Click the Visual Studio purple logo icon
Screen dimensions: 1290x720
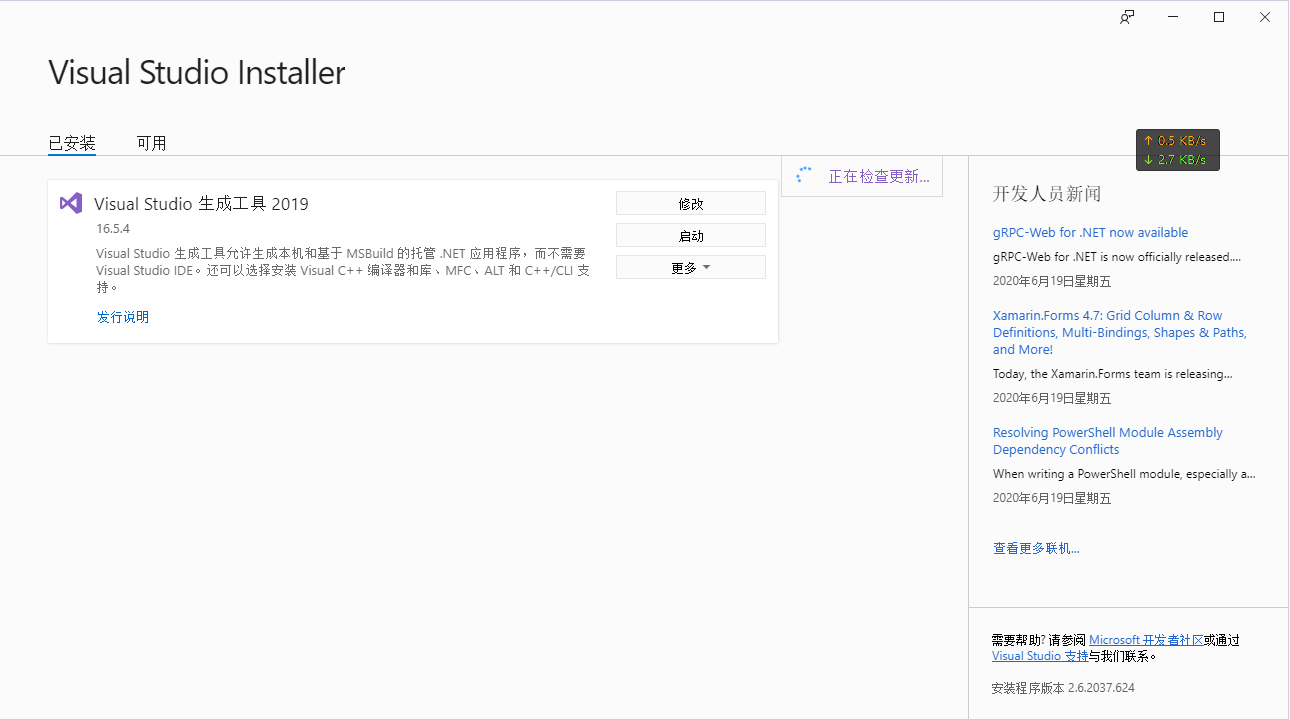coord(70,203)
